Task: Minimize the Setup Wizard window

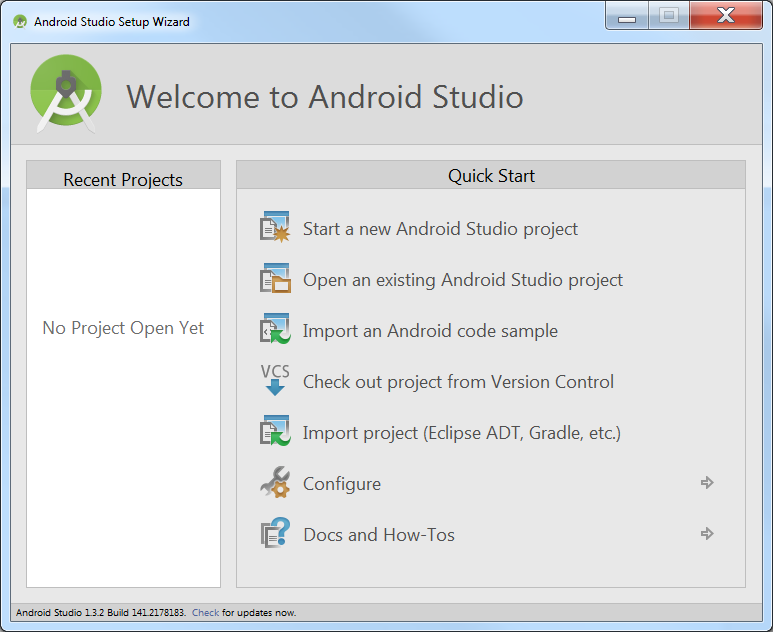Action: tap(627, 16)
